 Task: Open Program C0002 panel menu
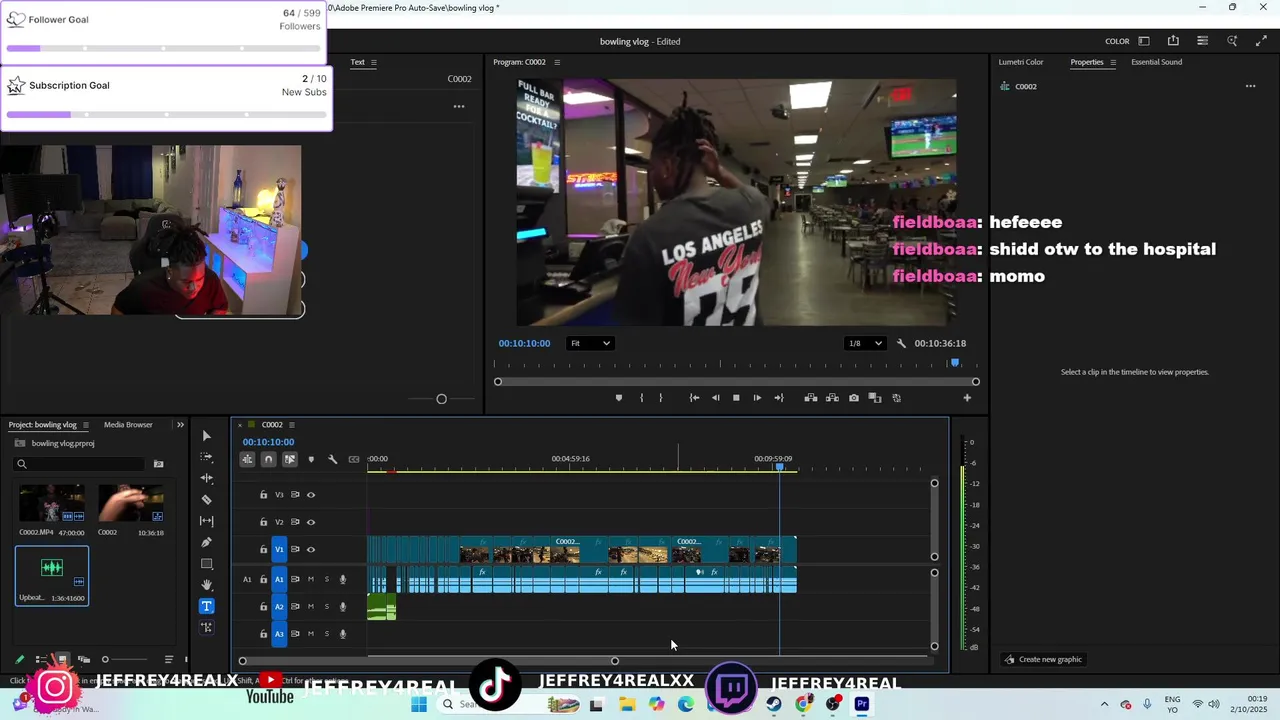pos(557,62)
